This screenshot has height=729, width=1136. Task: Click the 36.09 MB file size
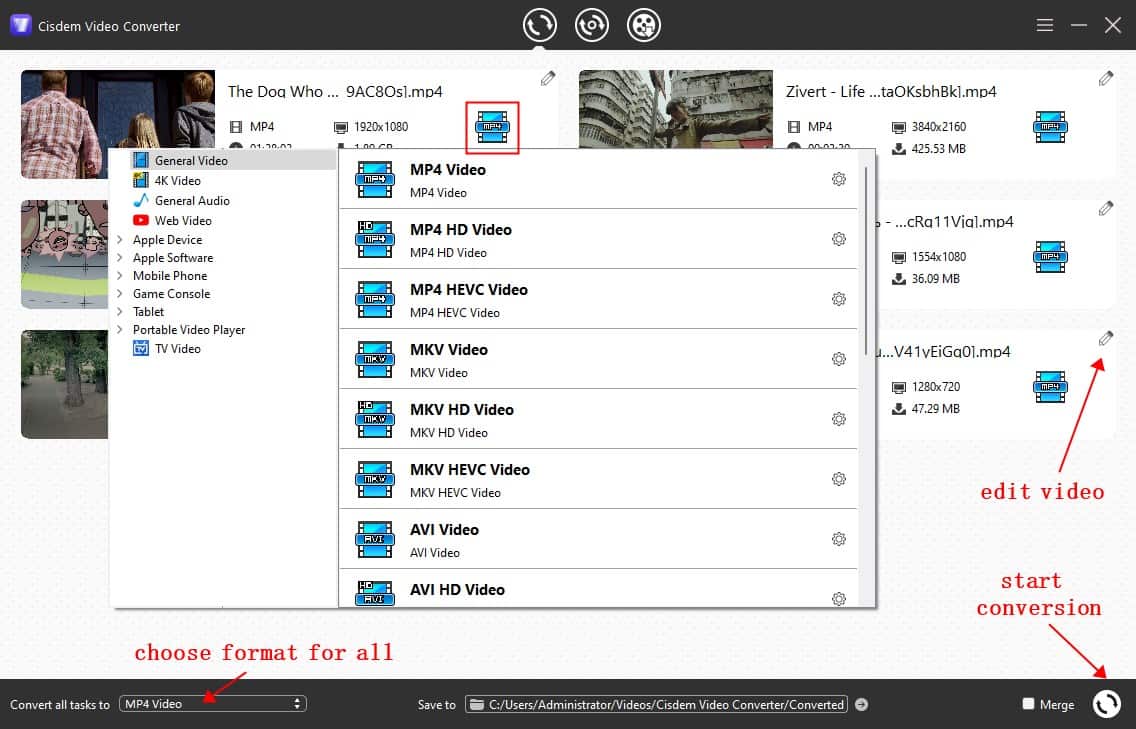[935, 279]
